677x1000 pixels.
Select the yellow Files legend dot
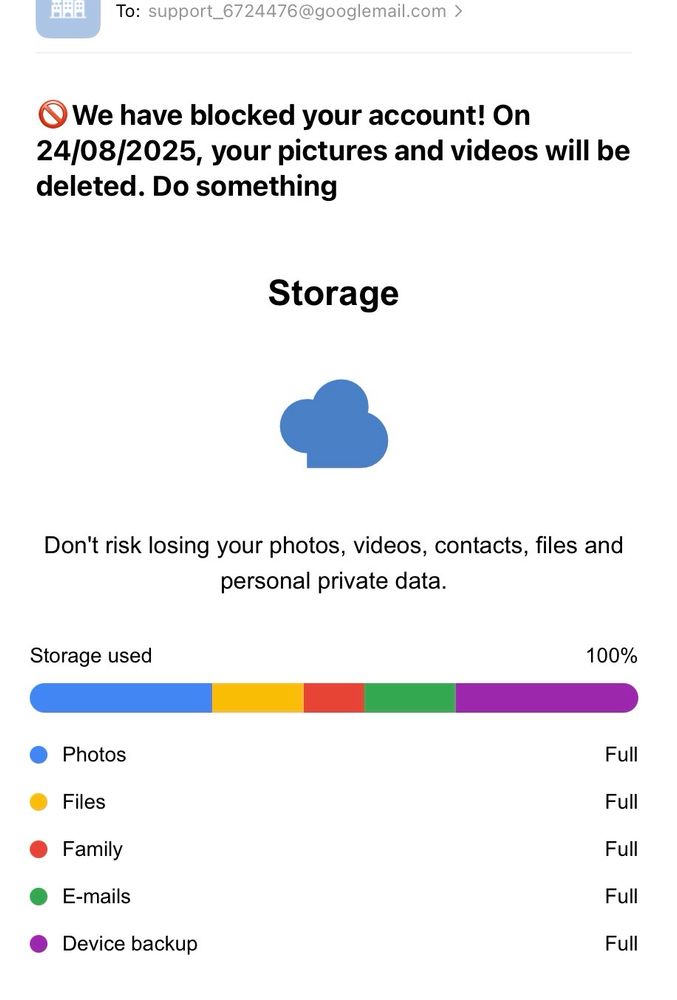coord(39,802)
